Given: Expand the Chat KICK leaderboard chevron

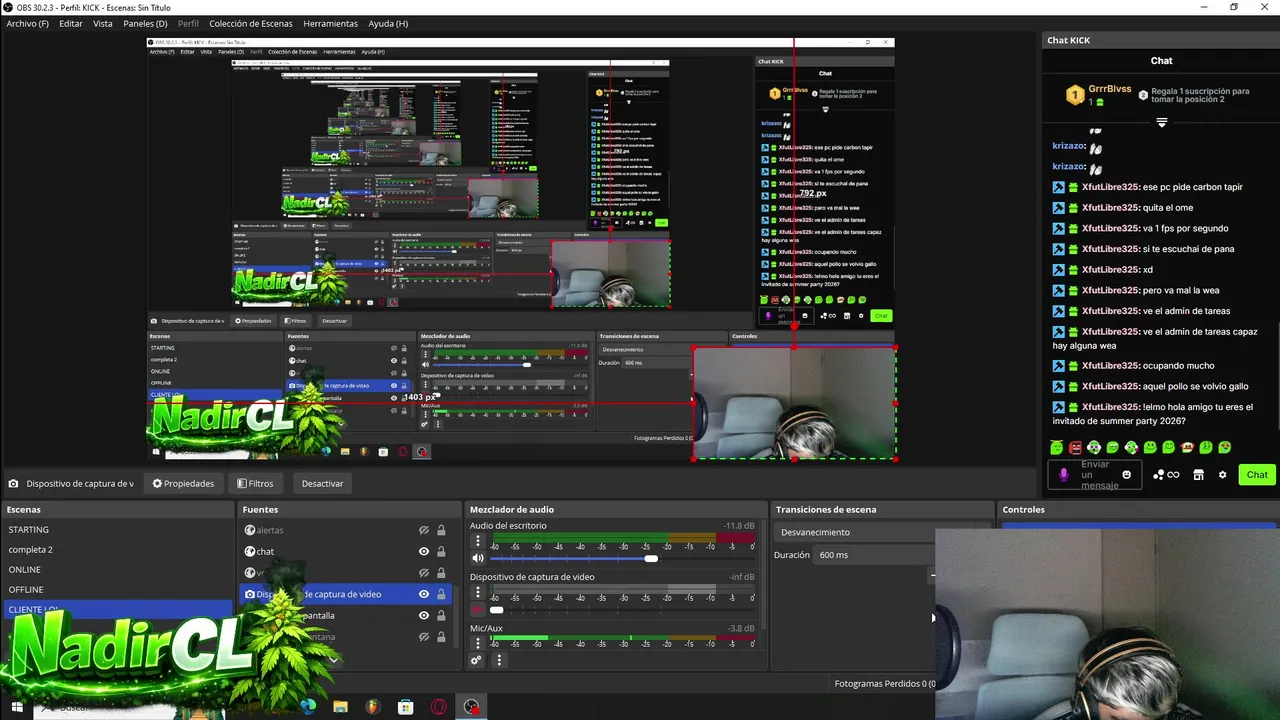Looking at the screenshot, I should point(1161,122).
